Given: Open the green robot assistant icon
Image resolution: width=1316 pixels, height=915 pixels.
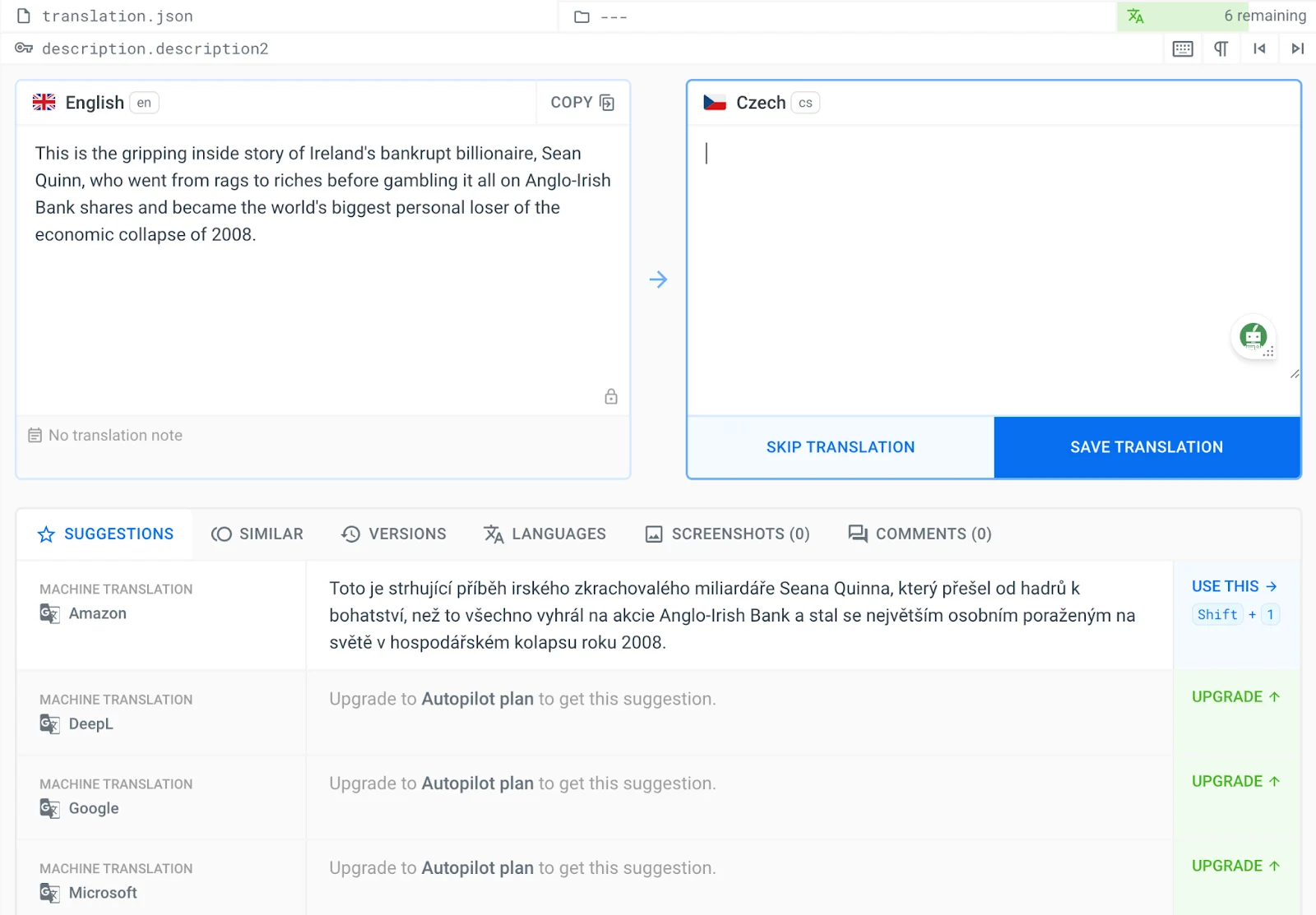Looking at the screenshot, I should pyautogui.click(x=1253, y=336).
